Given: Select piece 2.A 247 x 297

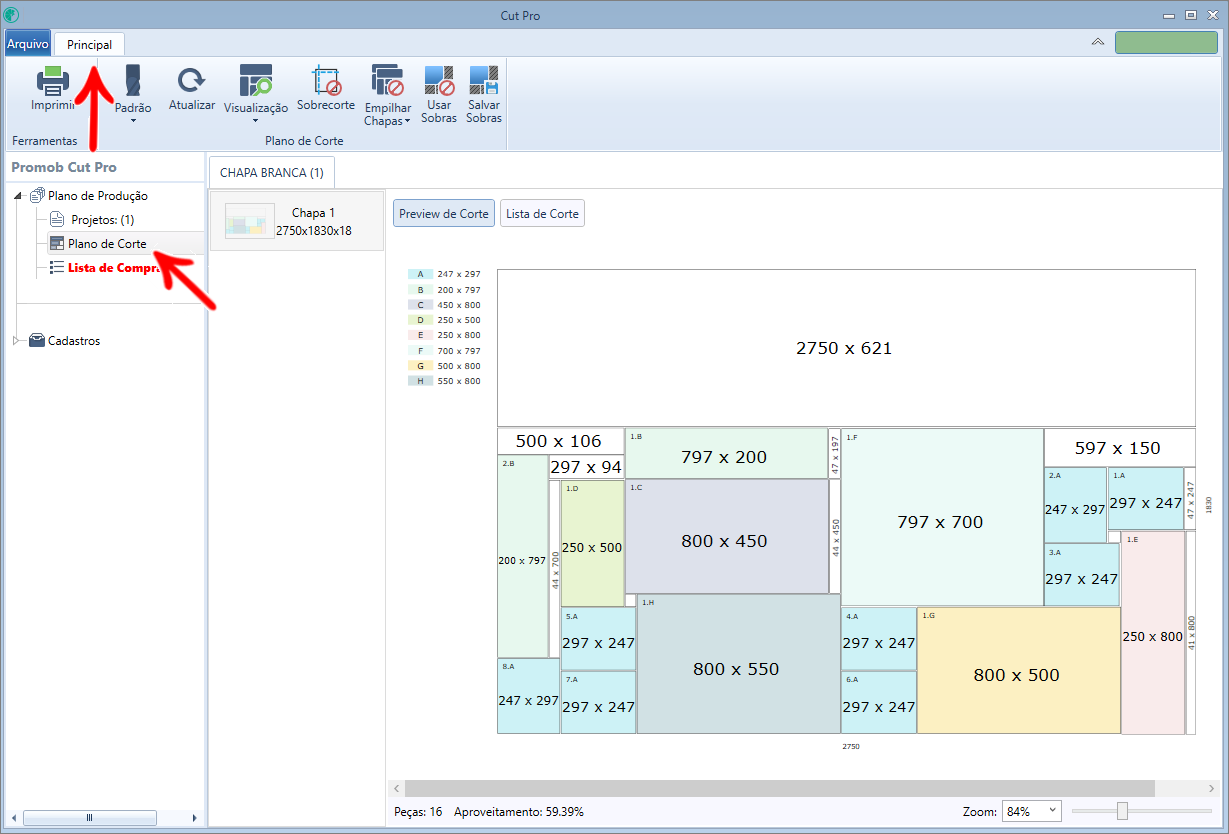Looking at the screenshot, I should coord(1075,505).
